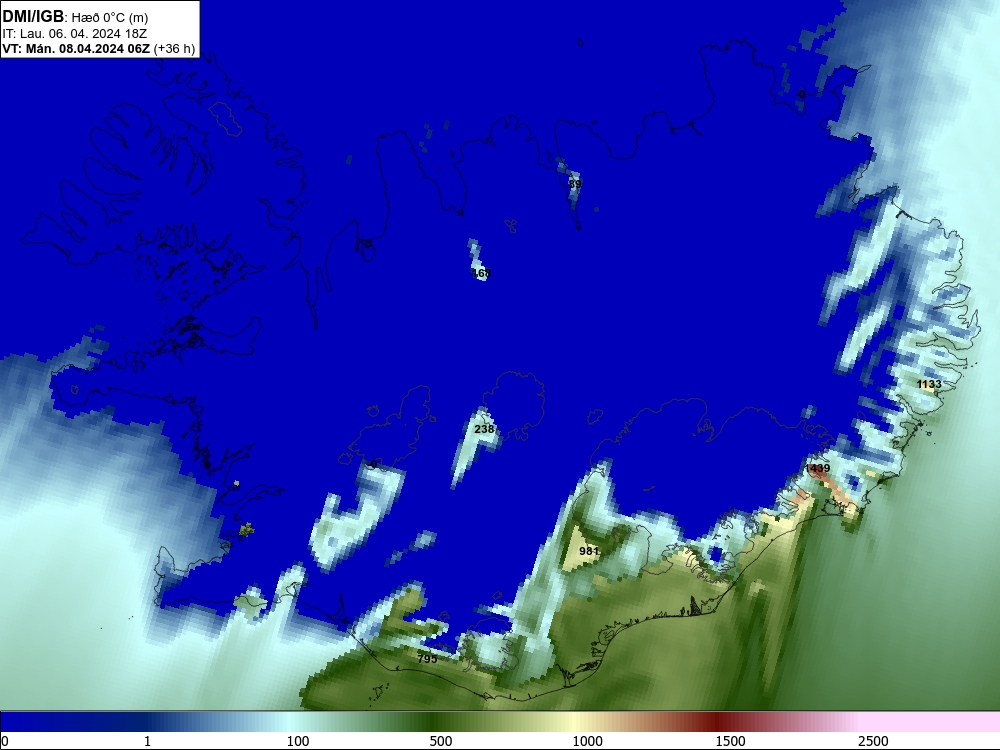Click the DMI/IGB model title
Screen dimensions: 1000x750
point(33,17)
